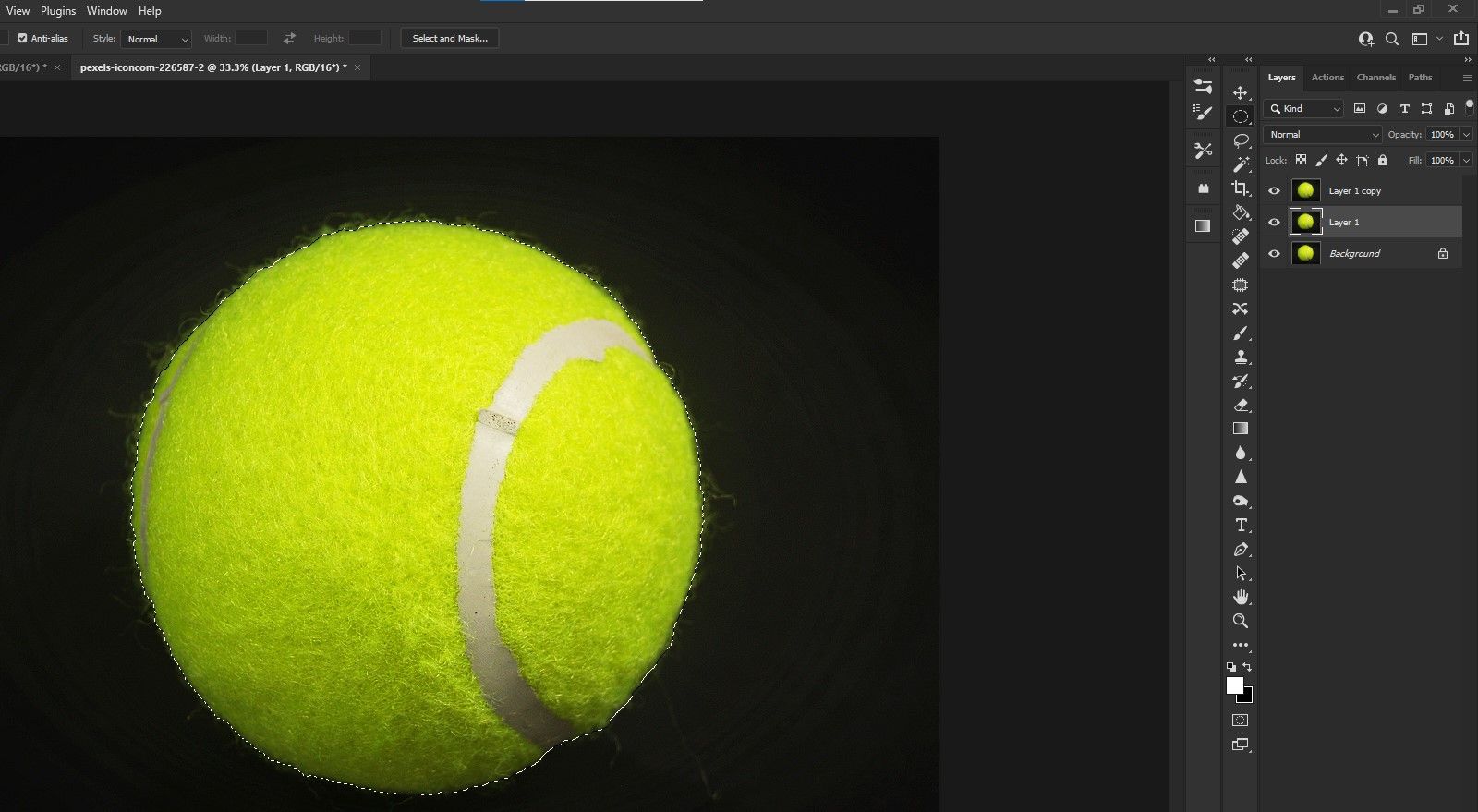Select the Magic Wand tool
Screen dimensions: 1478x812
click(1241, 164)
